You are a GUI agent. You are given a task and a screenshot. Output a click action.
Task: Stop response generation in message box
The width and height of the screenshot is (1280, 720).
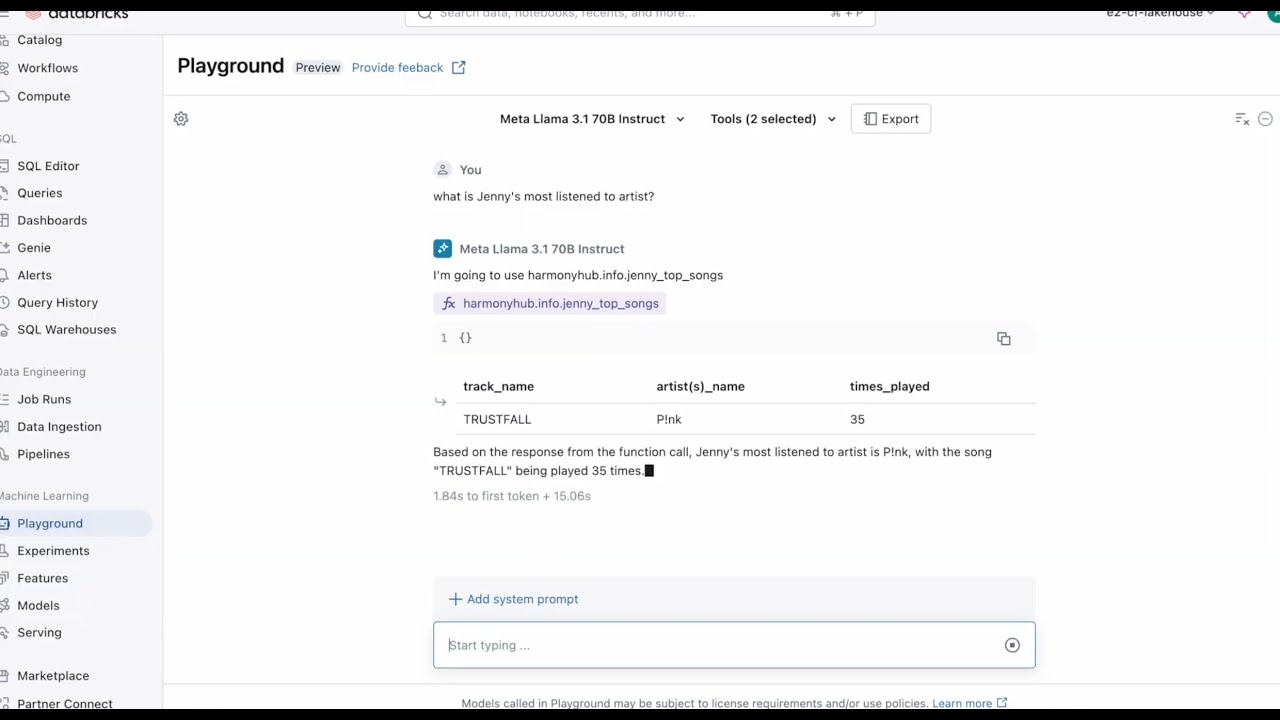(1012, 646)
